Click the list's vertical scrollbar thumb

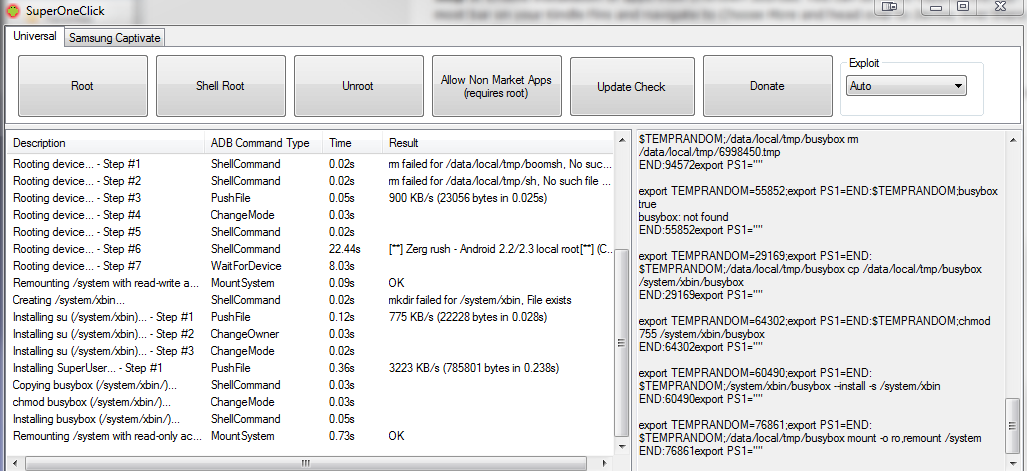(x=622, y=341)
